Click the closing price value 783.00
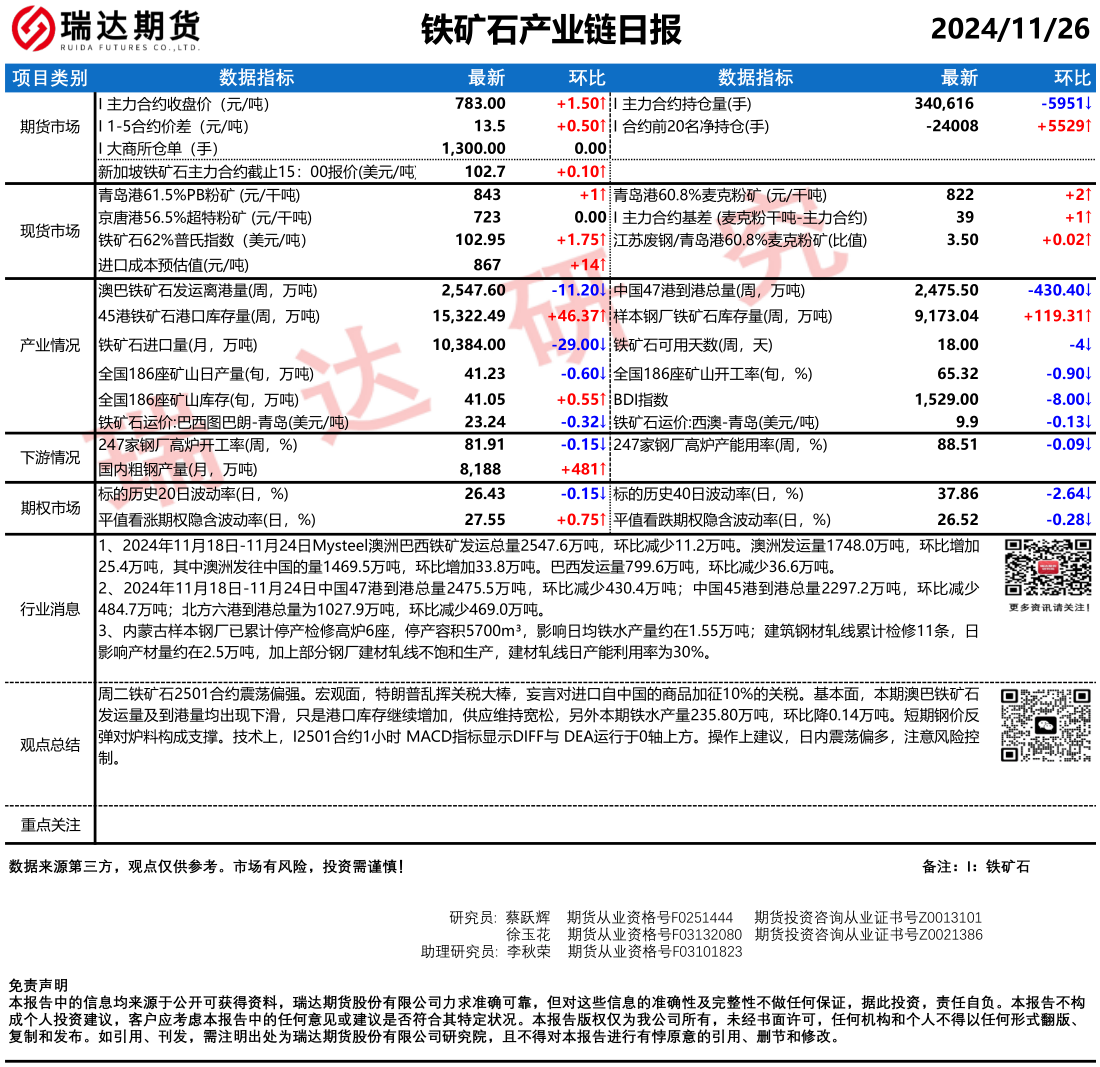 coord(480,104)
